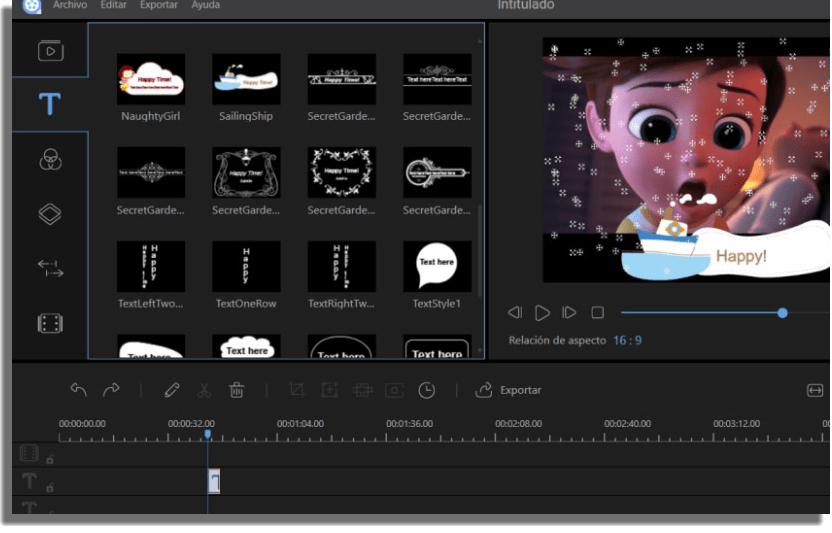Click the video track filmstrip icon

pos(29,453)
